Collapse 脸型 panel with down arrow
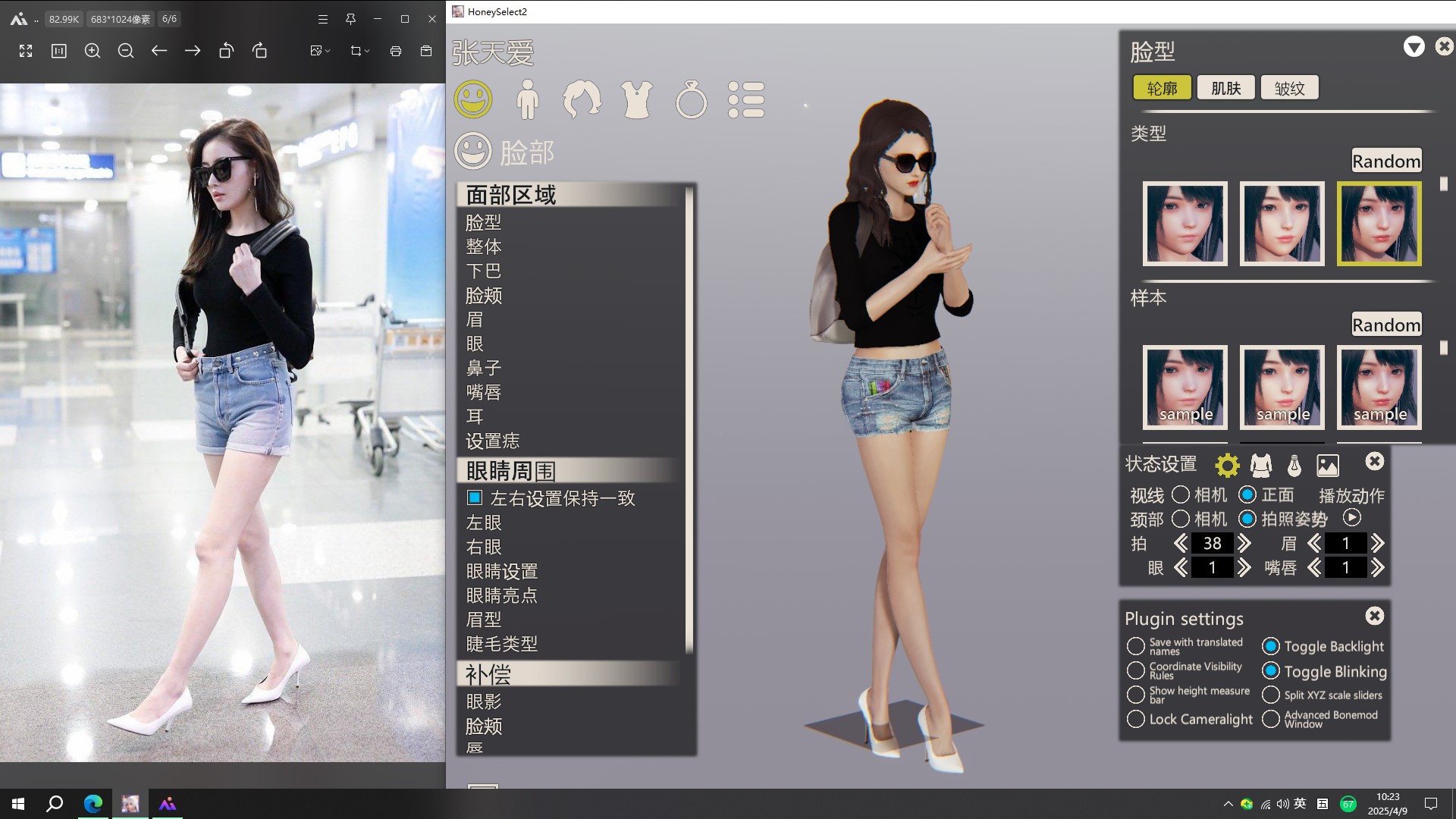Image resolution: width=1456 pixels, height=819 pixels. (x=1414, y=47)
